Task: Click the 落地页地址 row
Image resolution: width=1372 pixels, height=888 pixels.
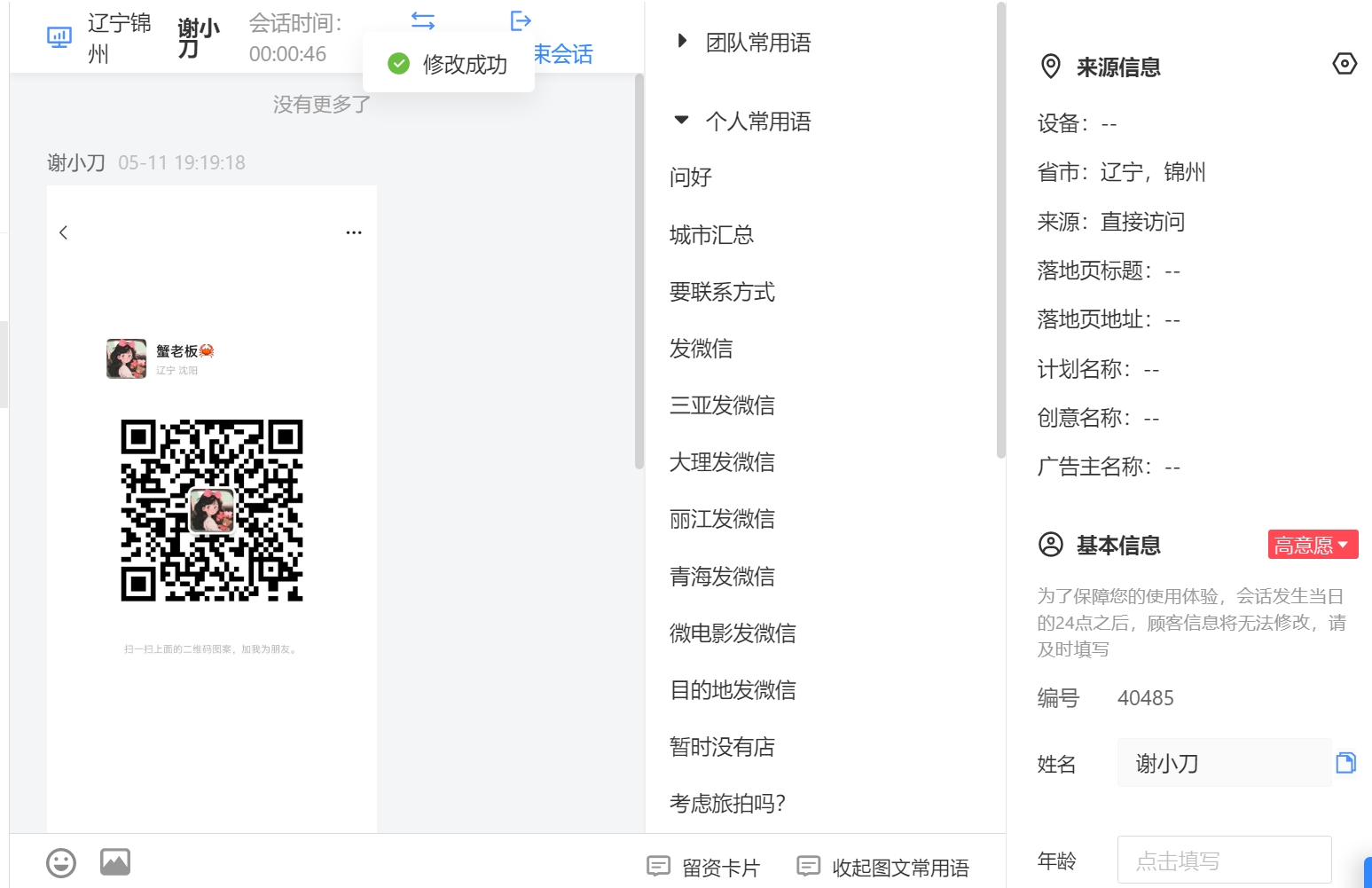Action: point(1109,319)
